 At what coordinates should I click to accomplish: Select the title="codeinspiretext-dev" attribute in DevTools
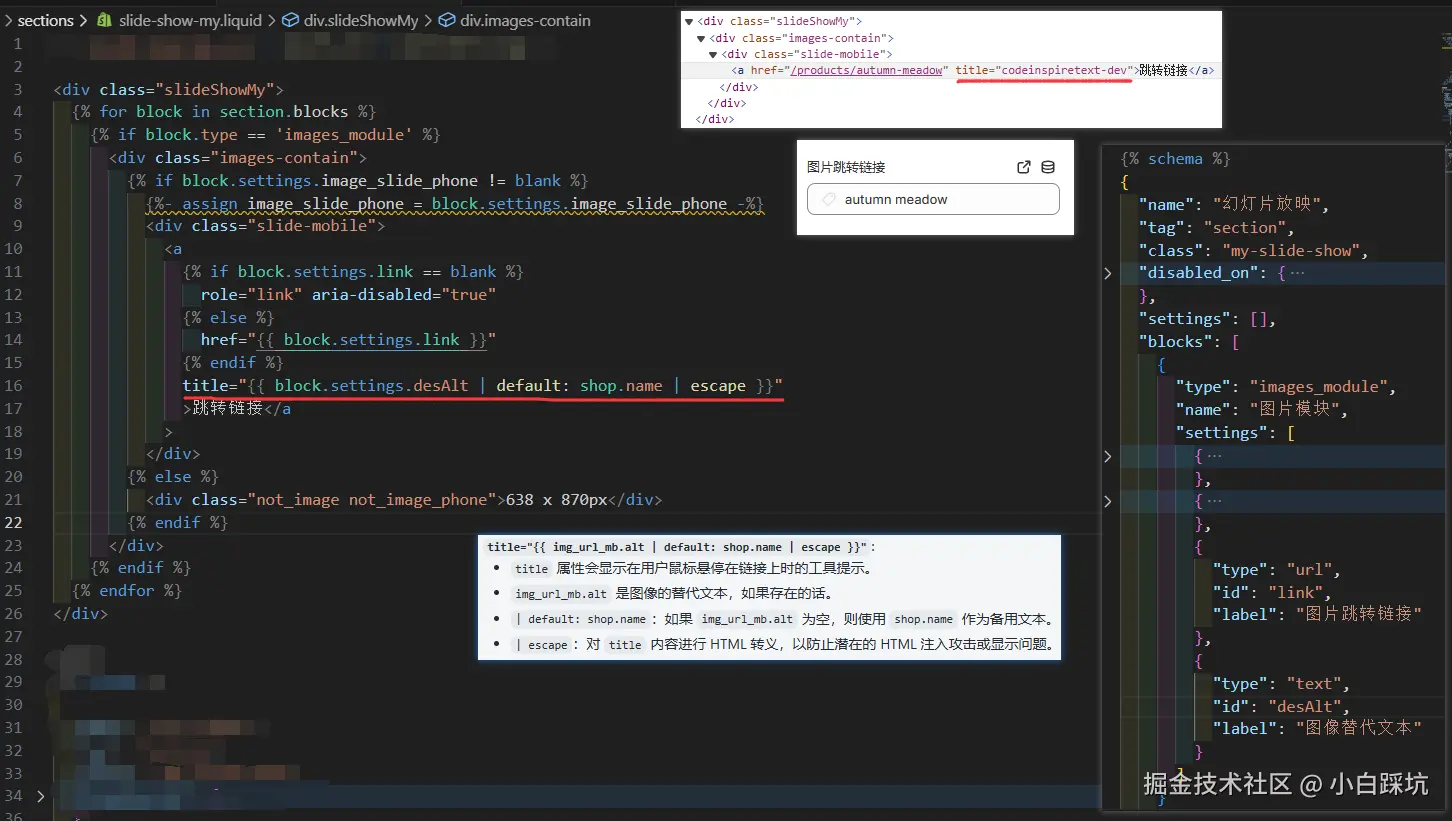pos(1043,70)
